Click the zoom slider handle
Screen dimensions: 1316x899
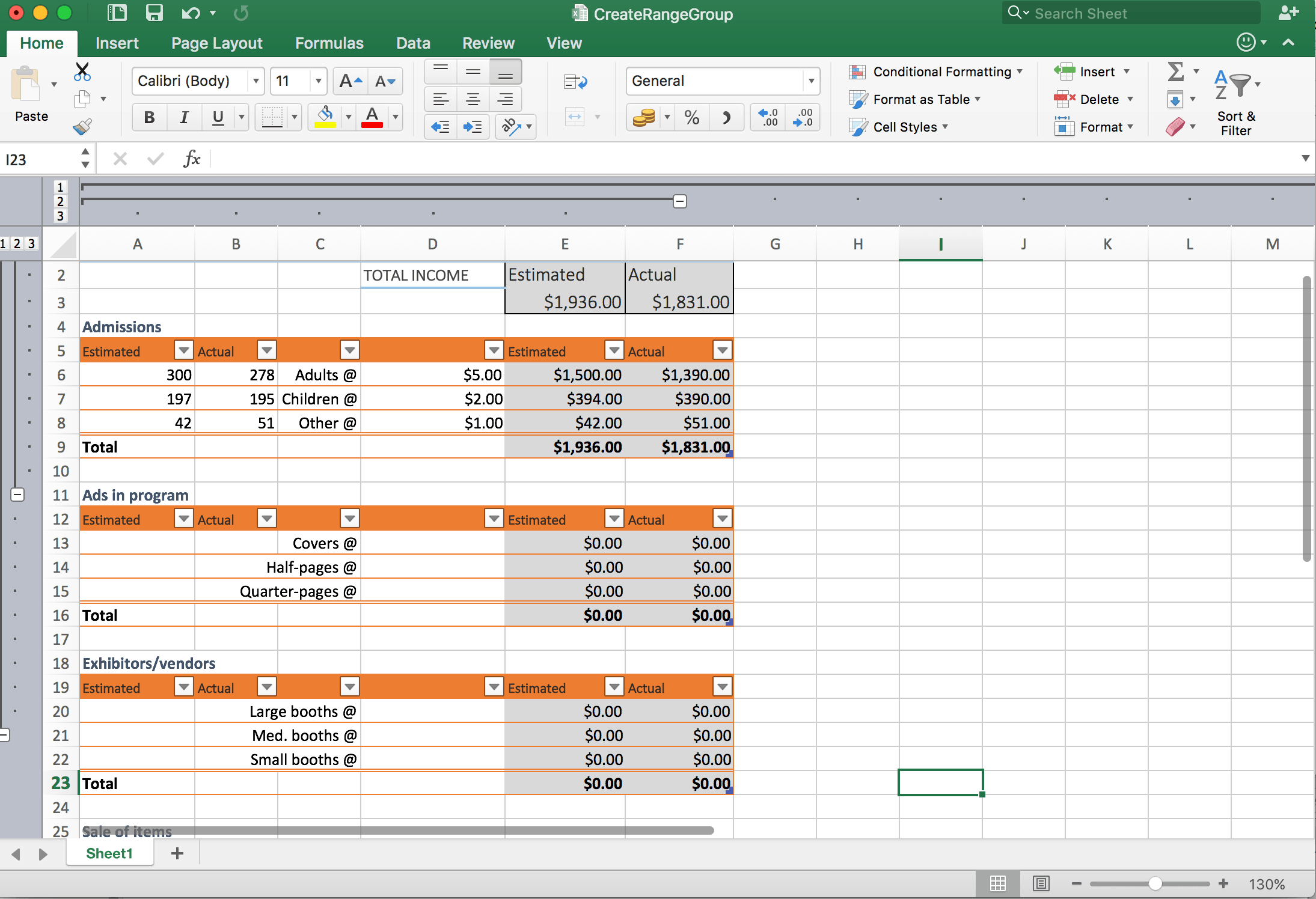point(1155,883)
